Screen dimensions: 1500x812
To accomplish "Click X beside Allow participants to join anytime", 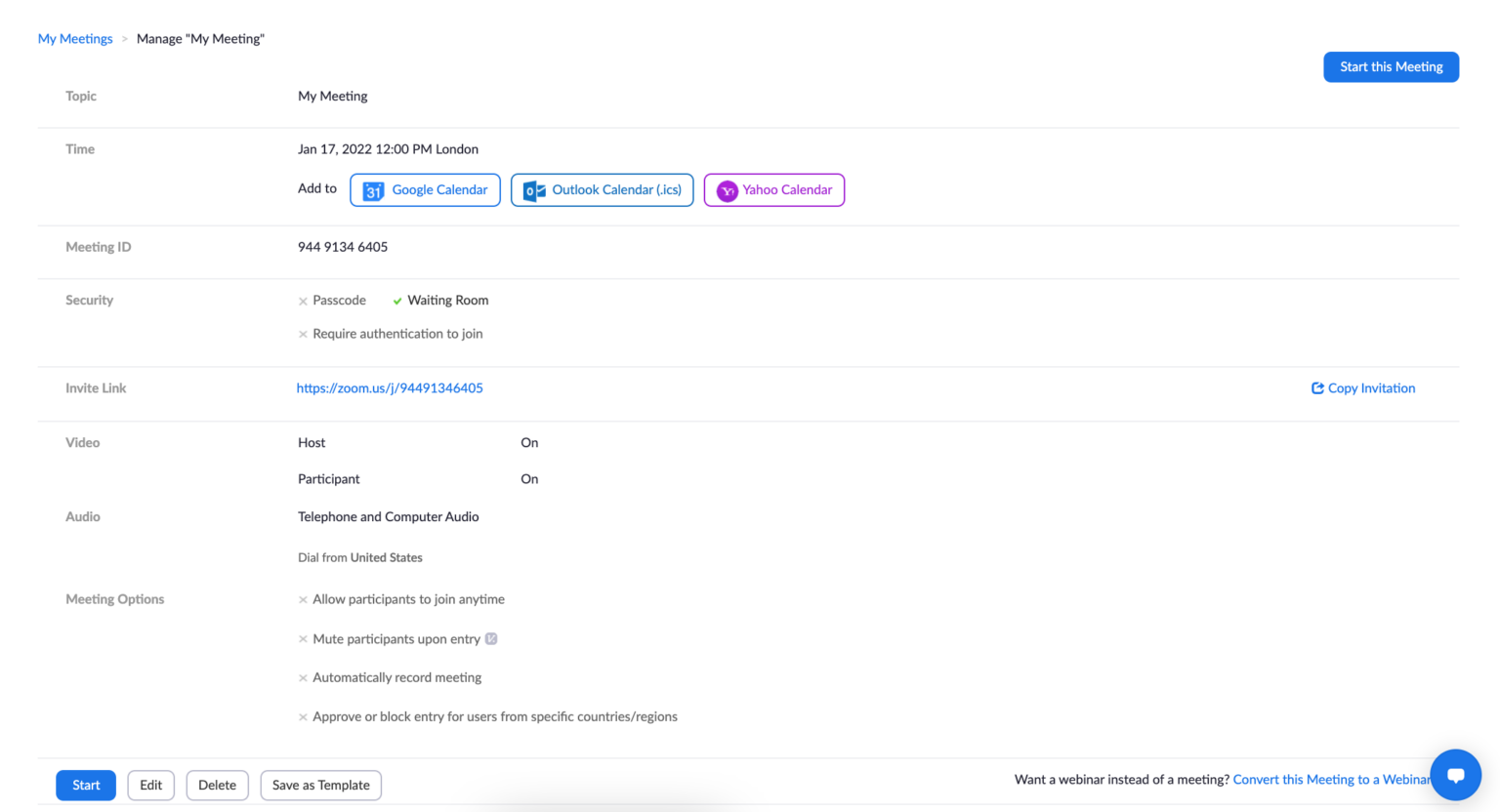I will click(x=303, y=600).
